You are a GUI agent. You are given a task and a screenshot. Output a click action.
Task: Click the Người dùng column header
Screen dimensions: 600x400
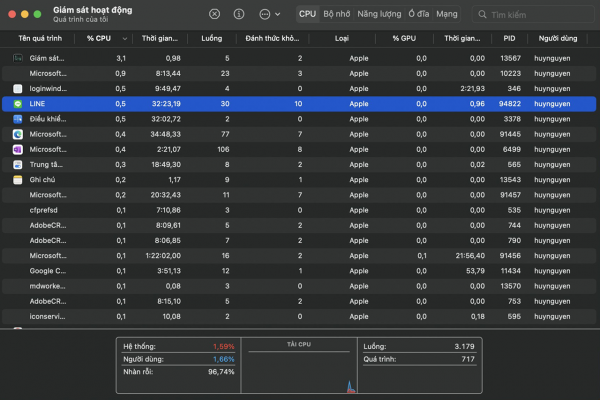tap(560, 38)
